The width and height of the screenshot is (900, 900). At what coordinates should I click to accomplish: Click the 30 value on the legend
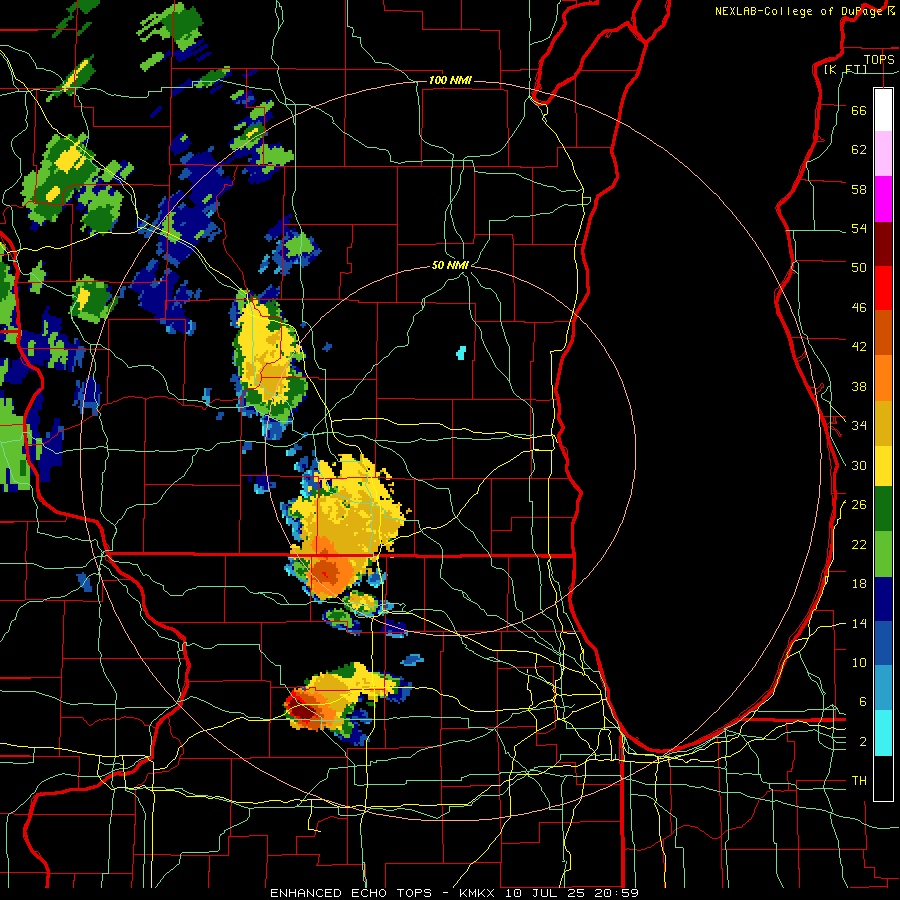pos(859,465)
